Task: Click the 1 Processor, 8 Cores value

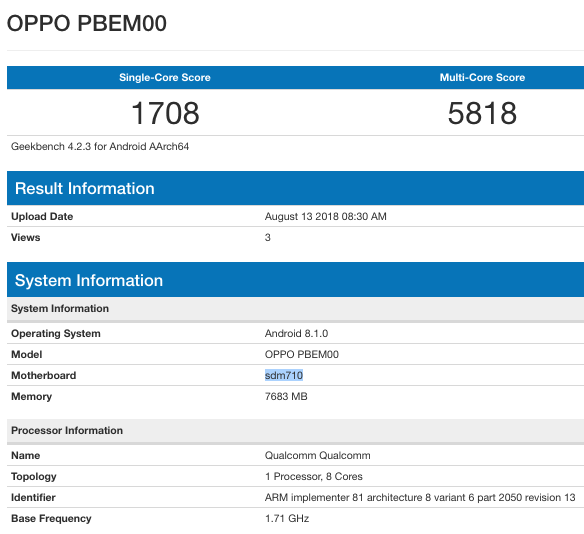Action: pyautogui.click(x=314, y=477)
